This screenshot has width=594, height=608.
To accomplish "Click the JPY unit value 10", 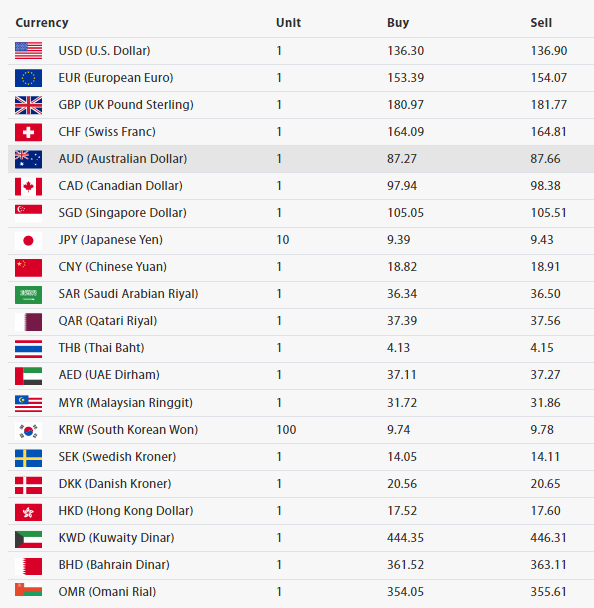I will 283,240.
